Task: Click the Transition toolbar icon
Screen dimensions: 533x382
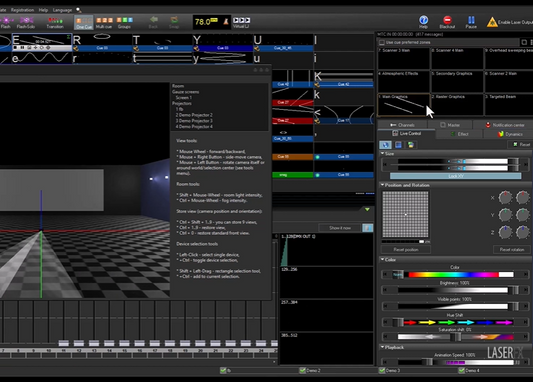Action: pos(55,20)
